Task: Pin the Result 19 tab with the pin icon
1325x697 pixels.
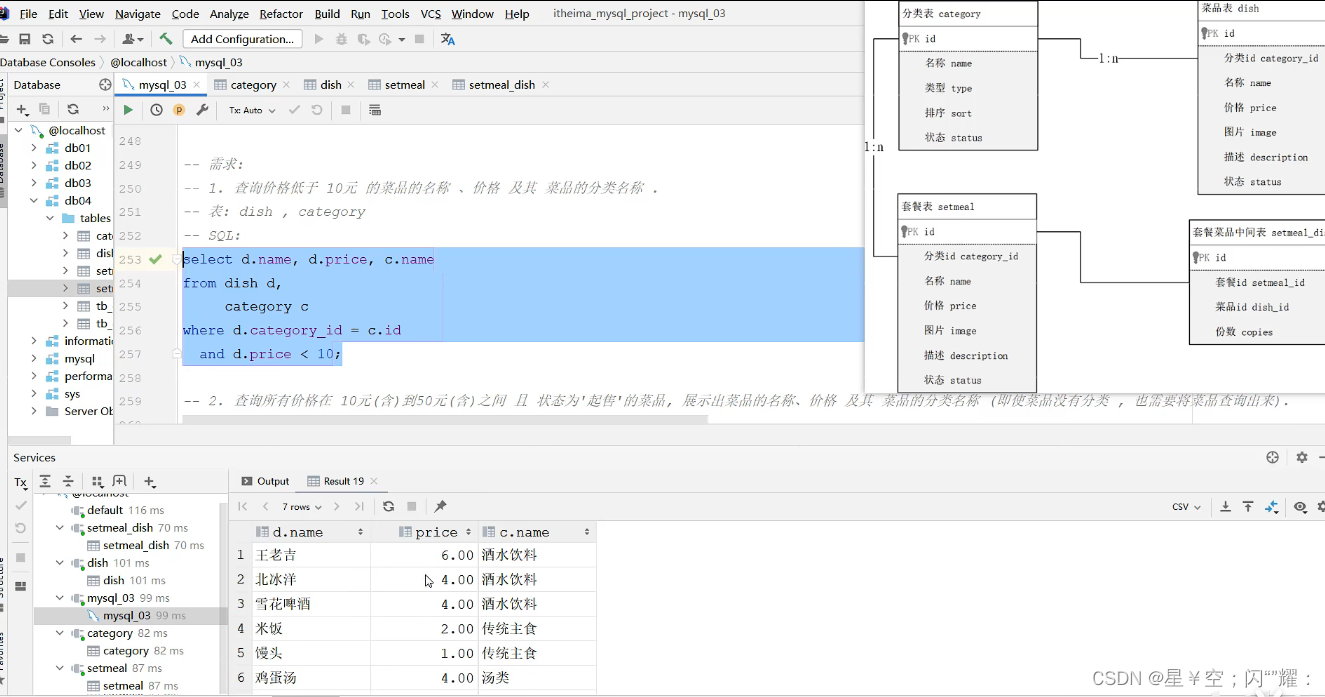Action: coord(439,506)
